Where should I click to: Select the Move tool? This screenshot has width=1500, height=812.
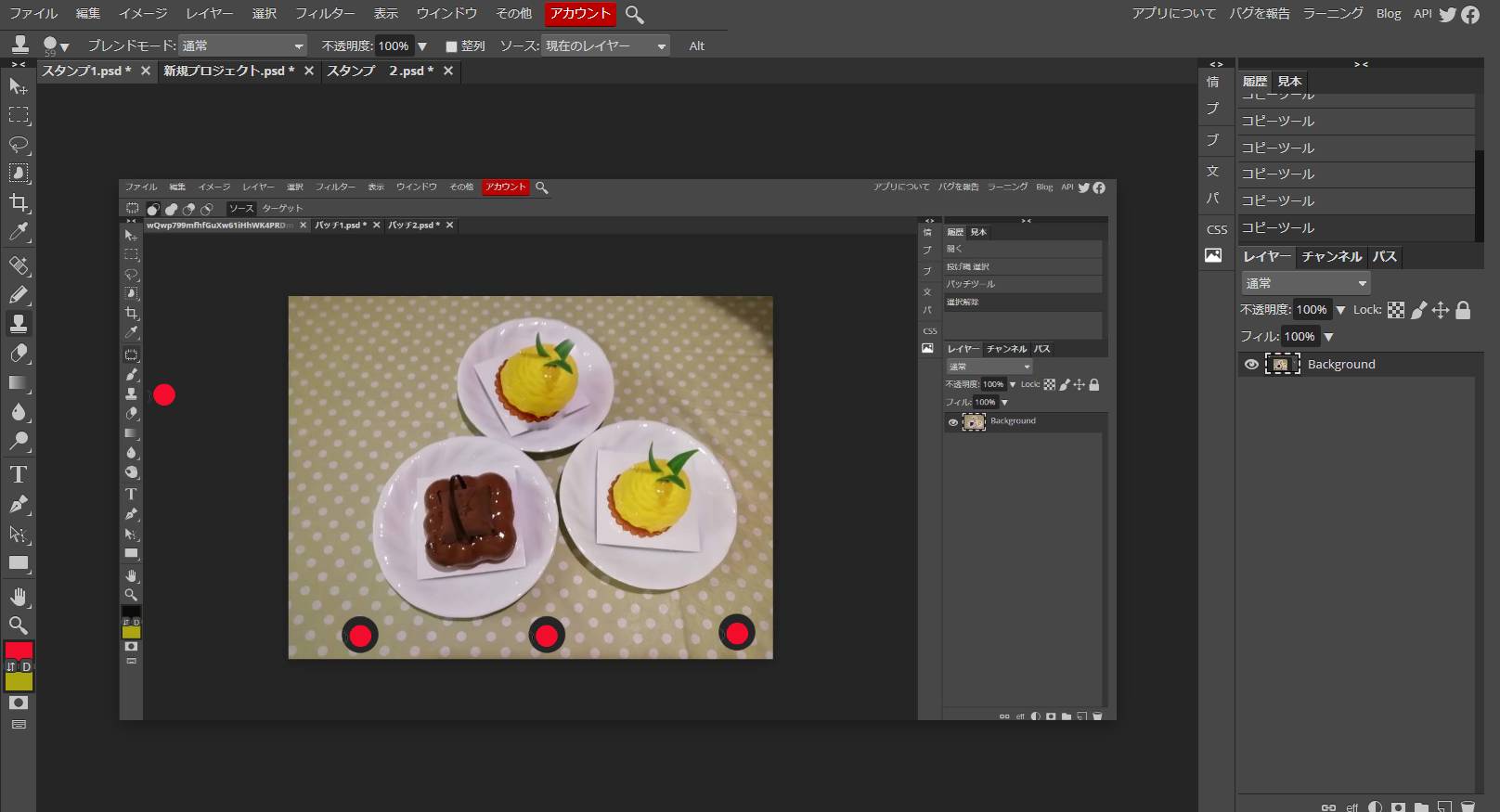[x=18, y=86]
